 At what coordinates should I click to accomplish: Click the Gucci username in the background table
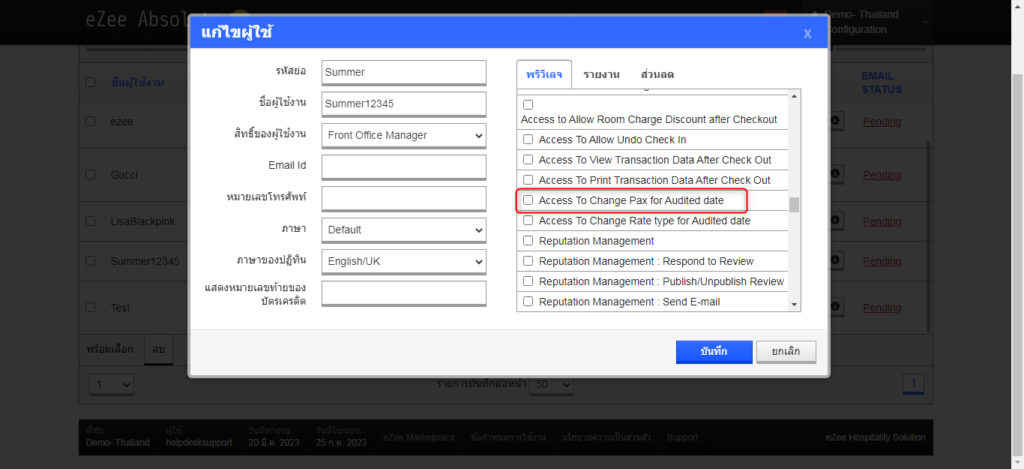coord(124,175)
